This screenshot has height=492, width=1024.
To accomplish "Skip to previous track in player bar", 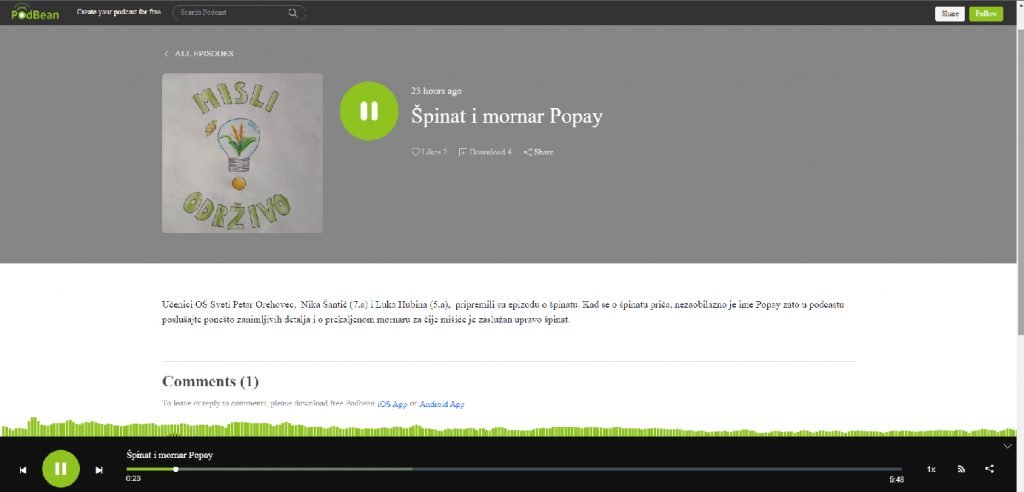I will 23,469.
